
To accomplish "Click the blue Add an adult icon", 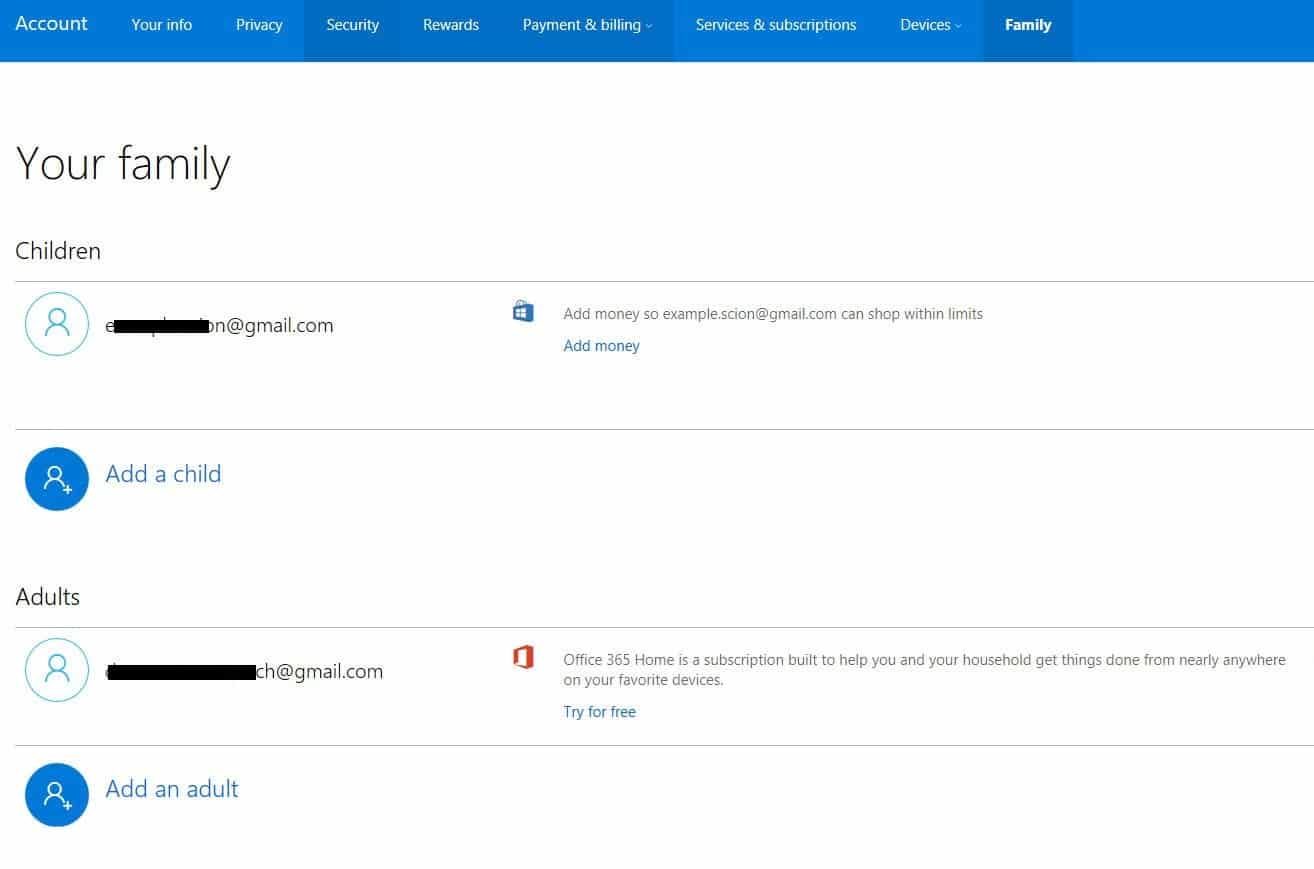I will 57,795.
